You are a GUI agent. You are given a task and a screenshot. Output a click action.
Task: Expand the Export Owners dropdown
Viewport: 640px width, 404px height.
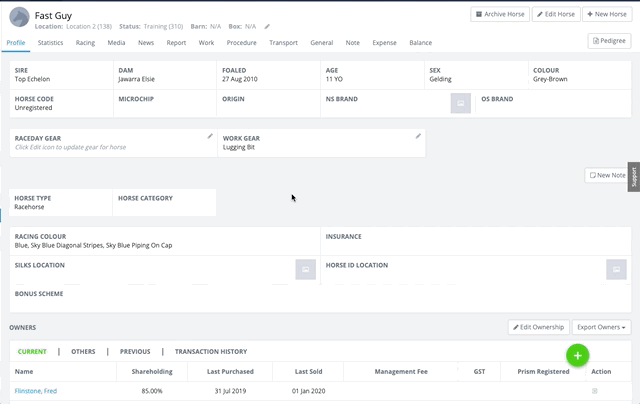tap(602, 327)
